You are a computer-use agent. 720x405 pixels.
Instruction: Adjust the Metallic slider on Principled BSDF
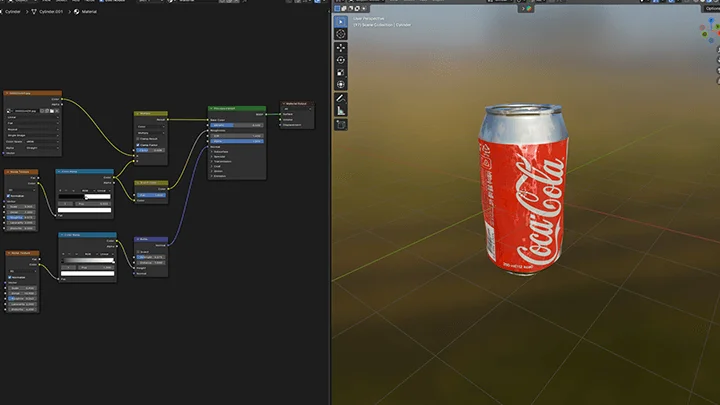[237, 125]
